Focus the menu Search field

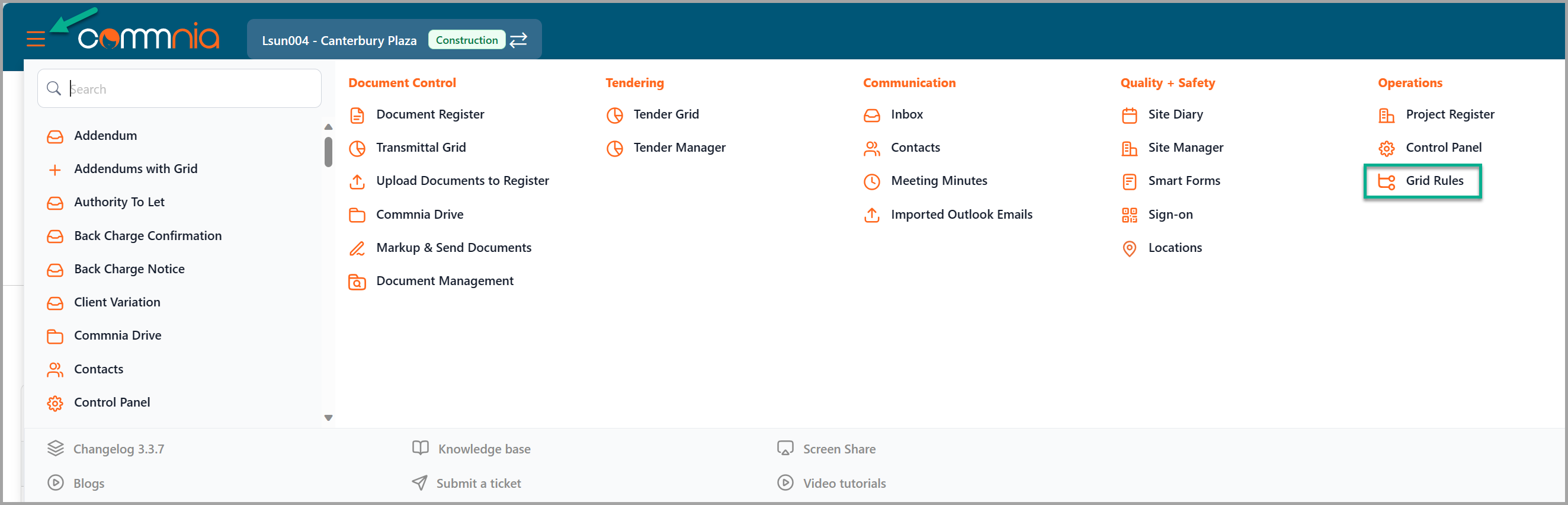(179, 89)
